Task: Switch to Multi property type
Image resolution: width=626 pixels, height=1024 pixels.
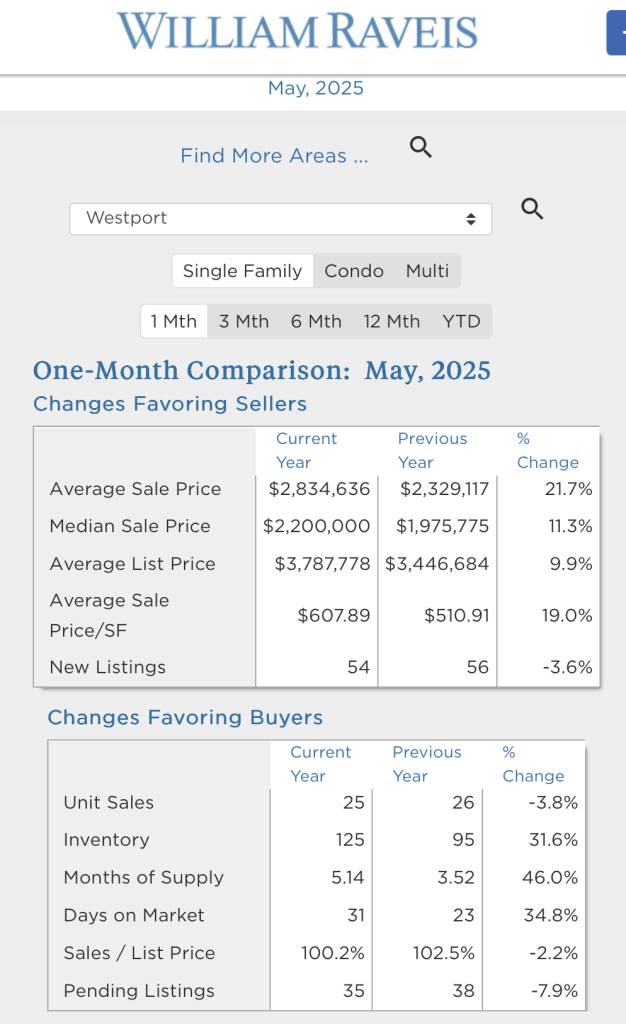Action: click(x=427, y=271)
